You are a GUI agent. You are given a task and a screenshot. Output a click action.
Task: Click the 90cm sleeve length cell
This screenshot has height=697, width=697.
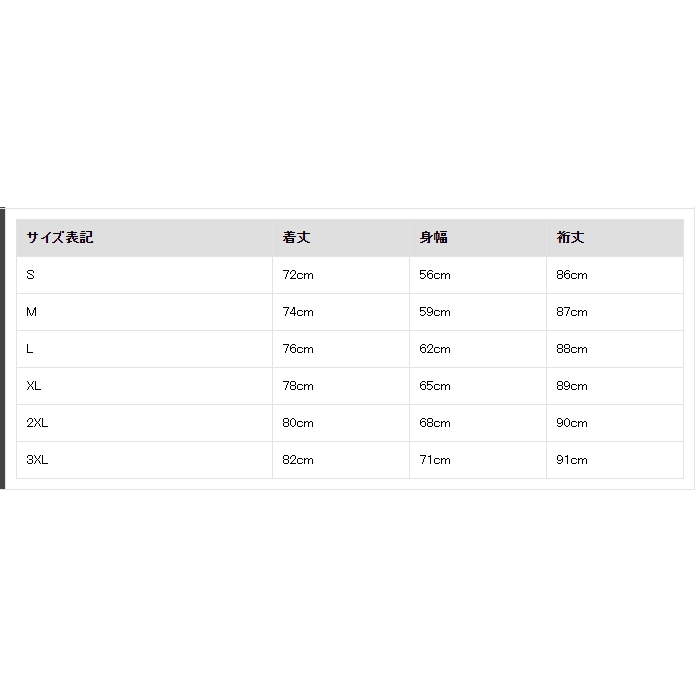pyautogui.click(x=572, y=423)
